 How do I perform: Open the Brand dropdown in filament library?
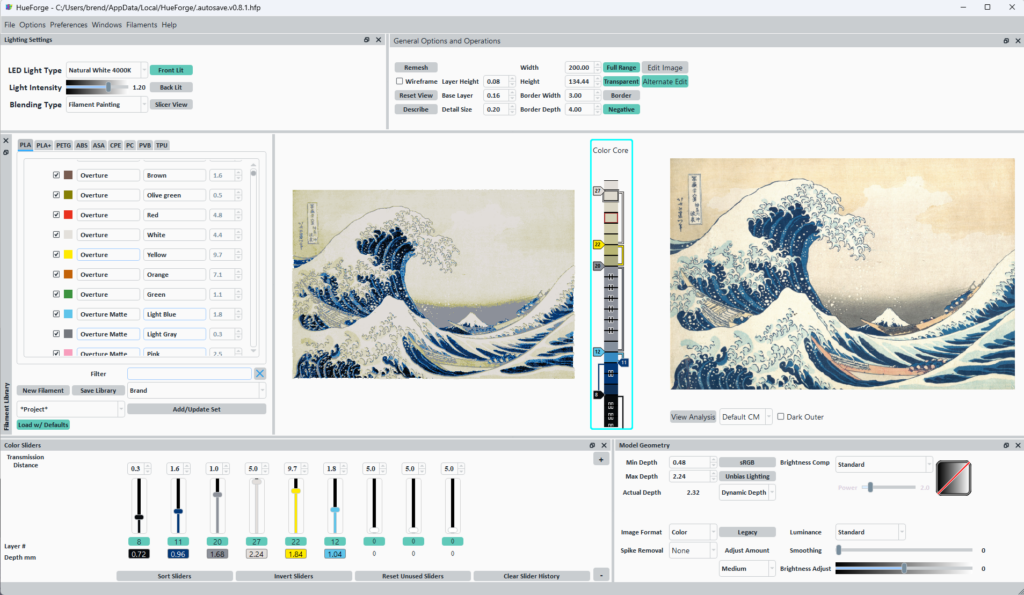(197, 391)
